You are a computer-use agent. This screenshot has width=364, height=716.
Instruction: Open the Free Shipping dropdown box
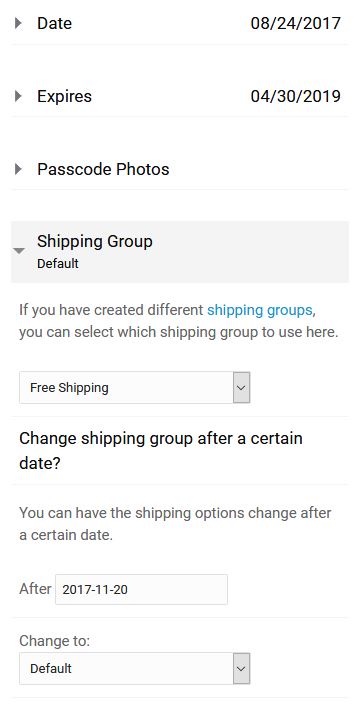[x=134, y=387]
